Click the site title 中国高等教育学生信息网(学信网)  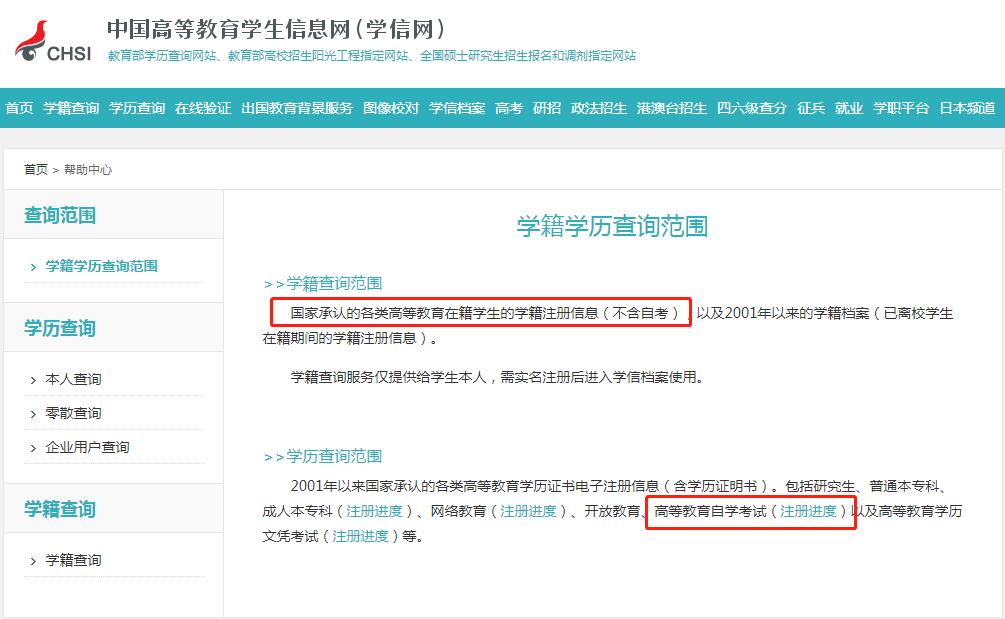pos(276,29)
